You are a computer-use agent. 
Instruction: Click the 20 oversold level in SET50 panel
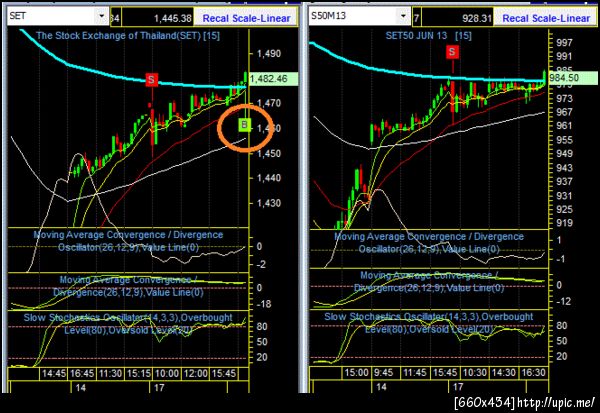tap(561, 356)
